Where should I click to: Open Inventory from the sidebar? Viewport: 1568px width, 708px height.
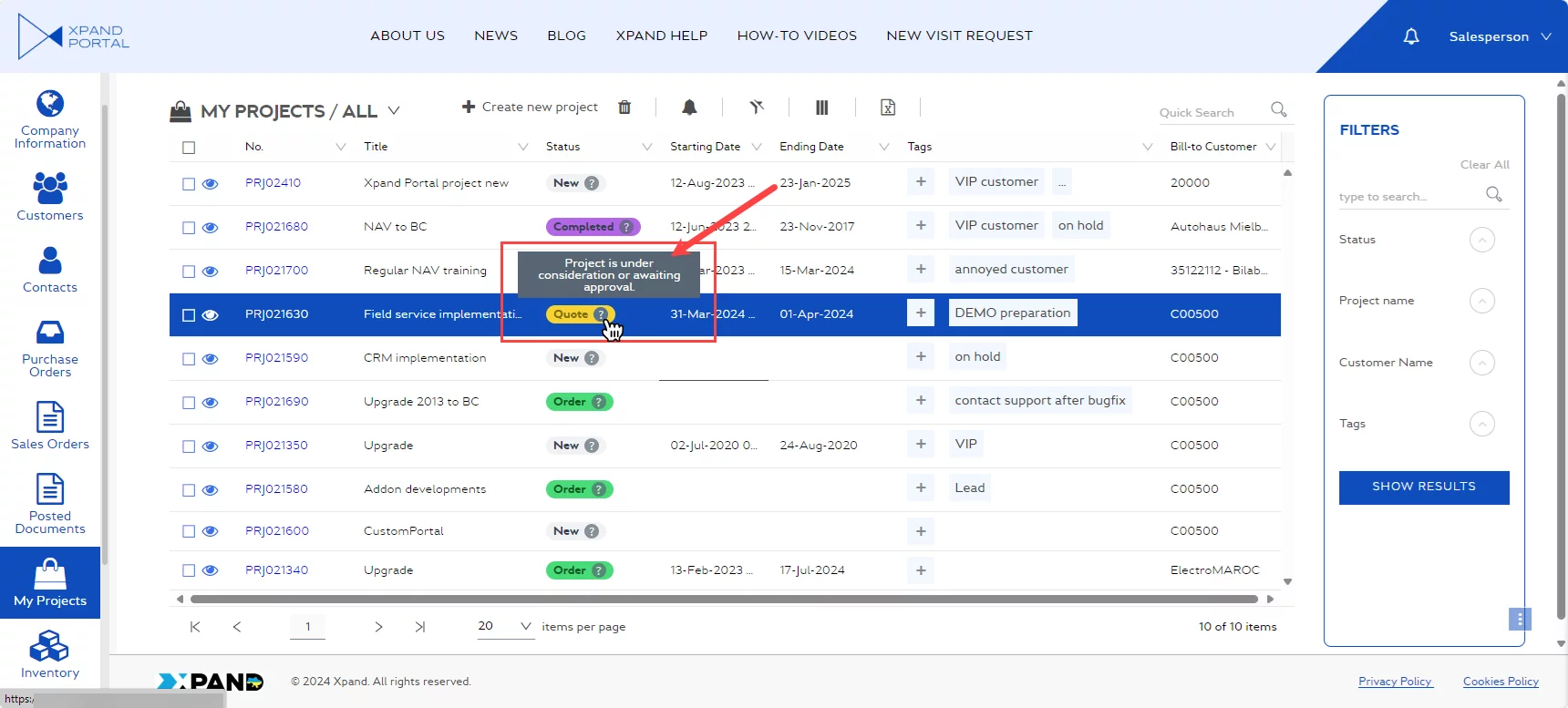[x=50, y=656]
